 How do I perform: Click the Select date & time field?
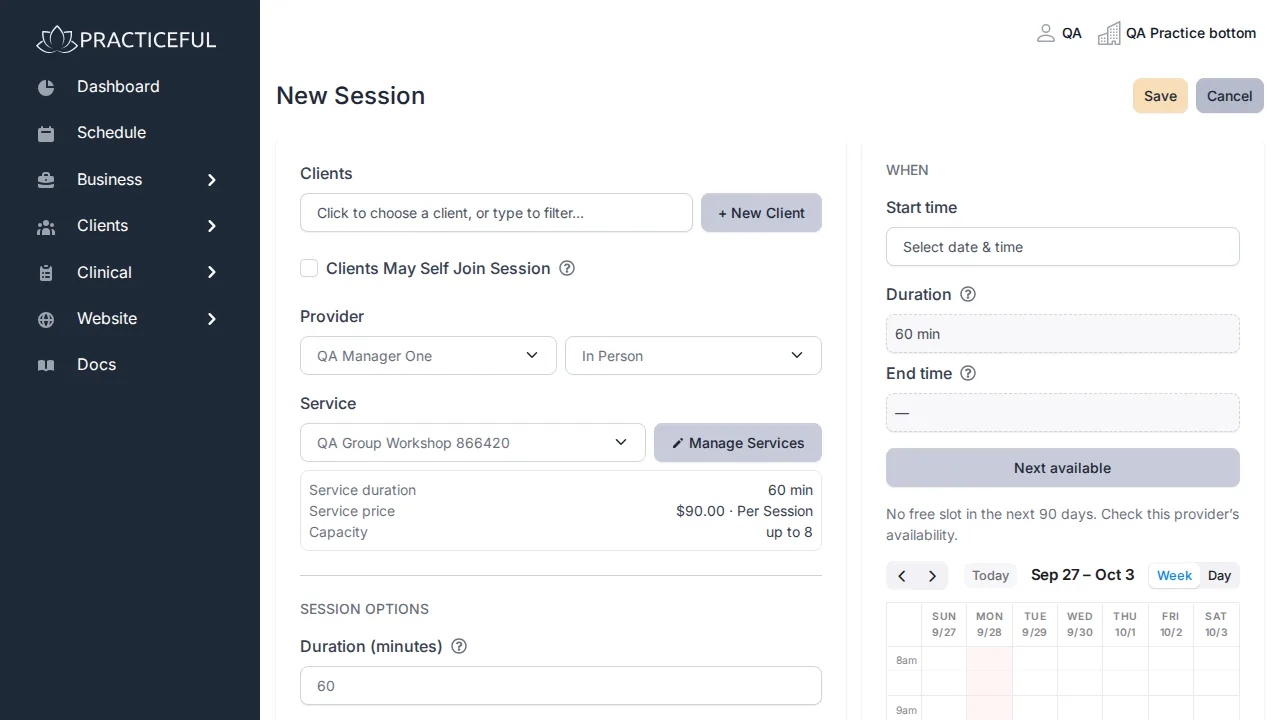pyautogui.click(x=1063, y=247)
